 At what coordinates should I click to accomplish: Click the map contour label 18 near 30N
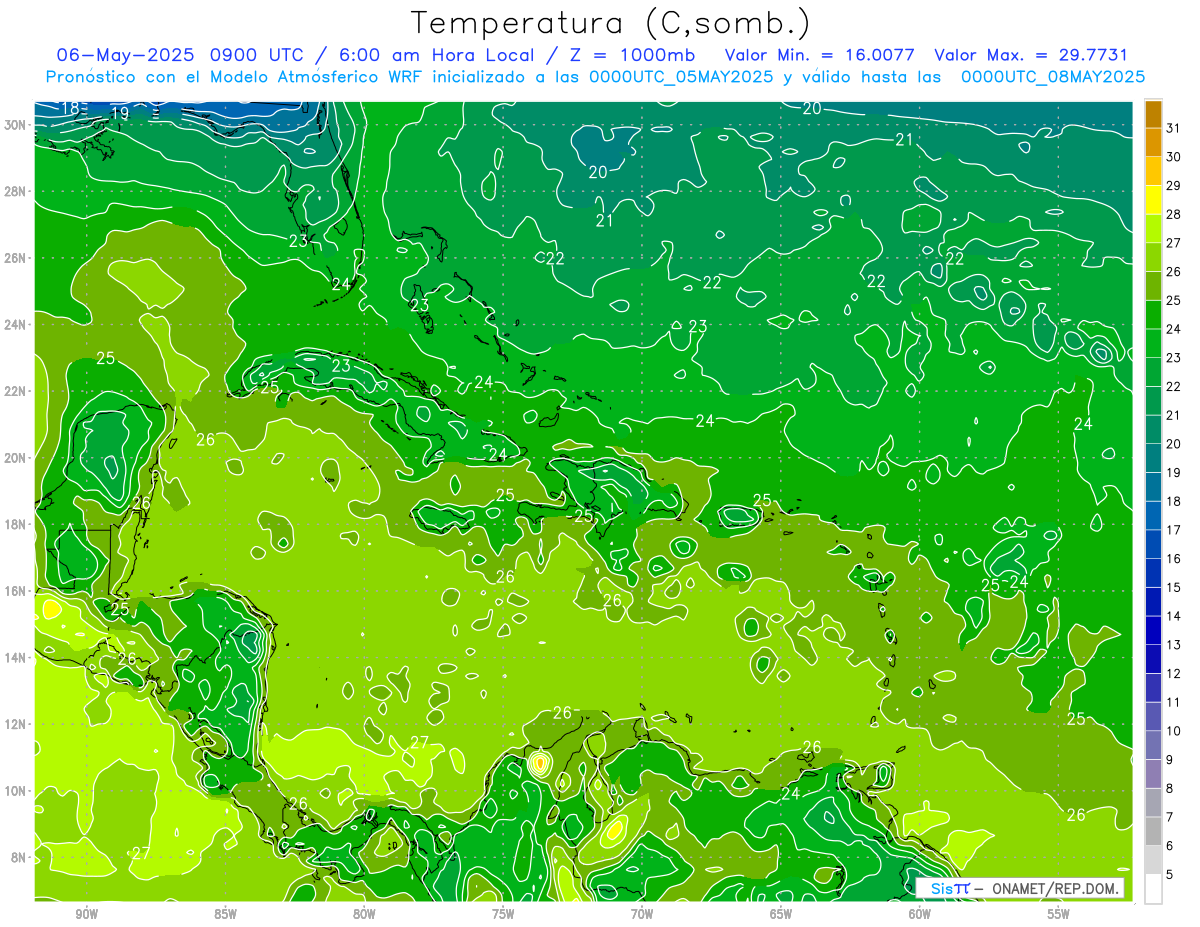coord(70,108)
